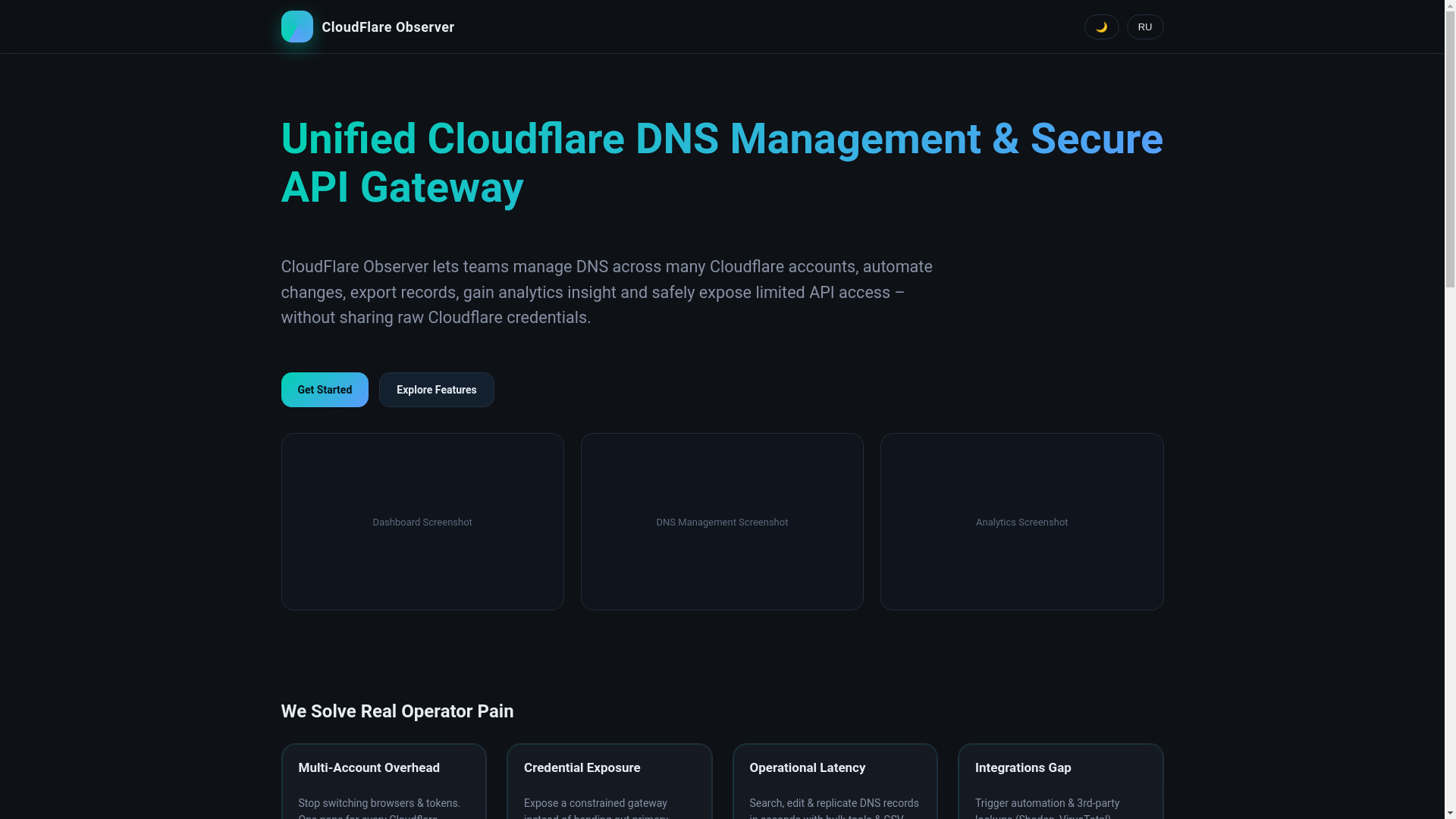Open the Dashboard Screenshot thumbnail
This screenshot has height=819, width=1456.
point(422,522)
